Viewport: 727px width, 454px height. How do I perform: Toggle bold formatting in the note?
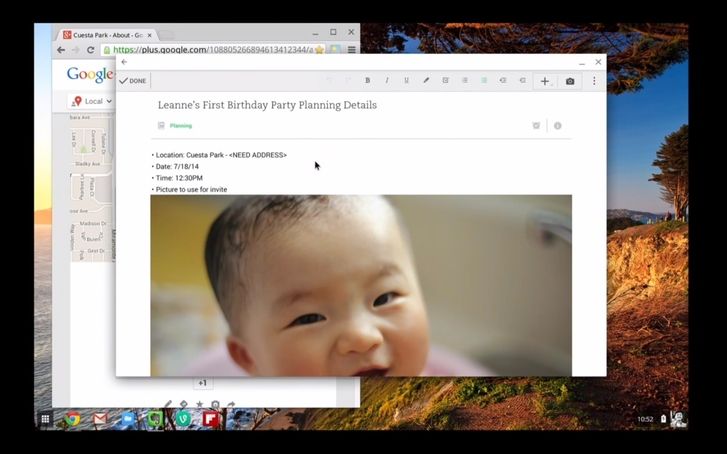(x=367, y=81)
